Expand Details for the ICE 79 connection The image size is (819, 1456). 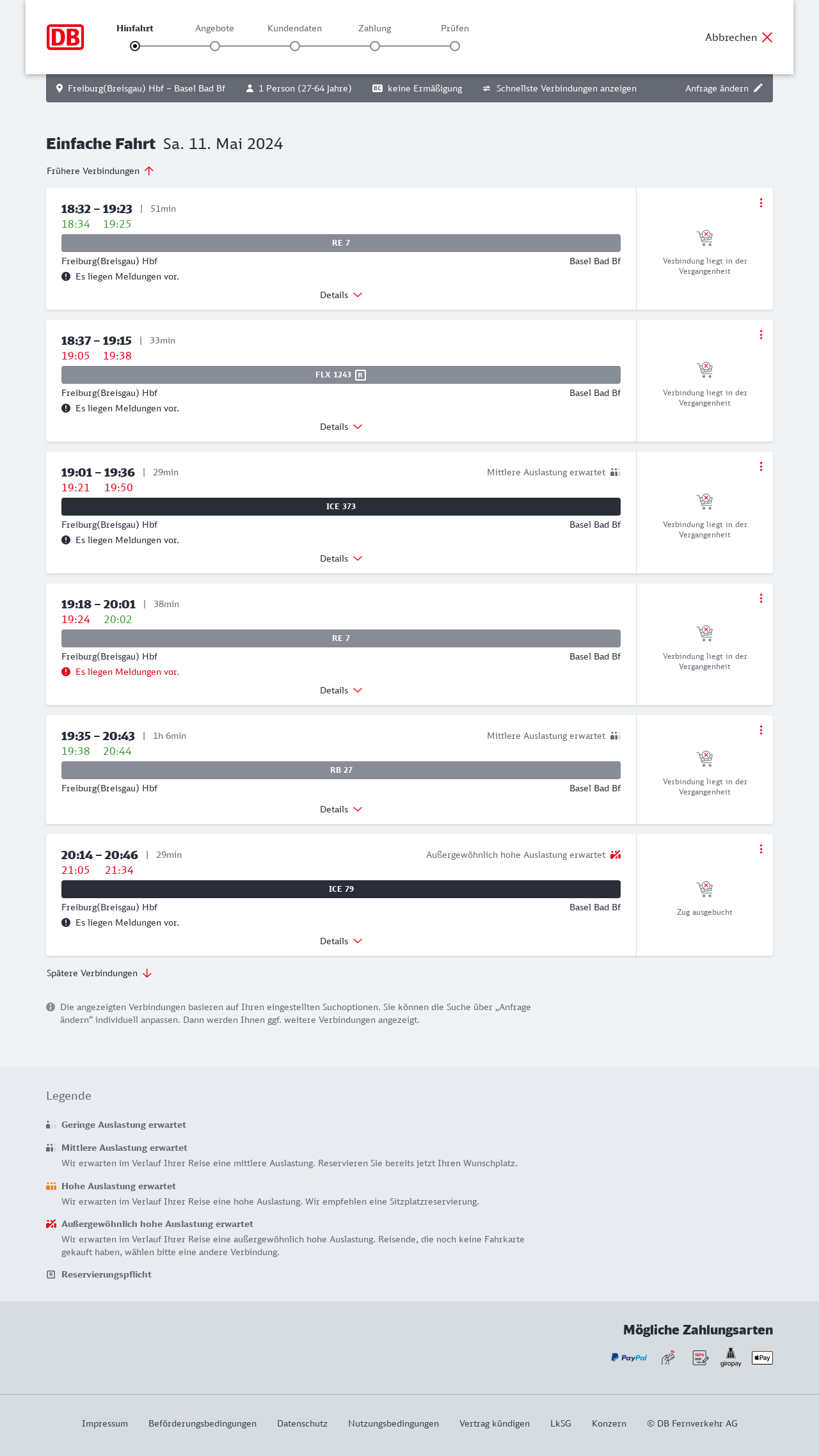(x=341, y=941)
